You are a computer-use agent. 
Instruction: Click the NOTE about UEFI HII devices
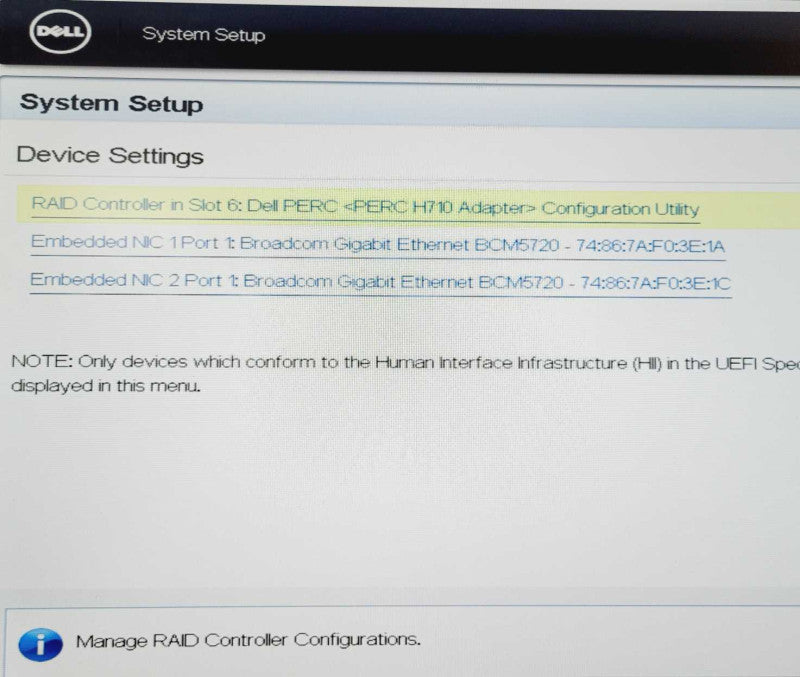pyautogui.click(x=405, y=373)
